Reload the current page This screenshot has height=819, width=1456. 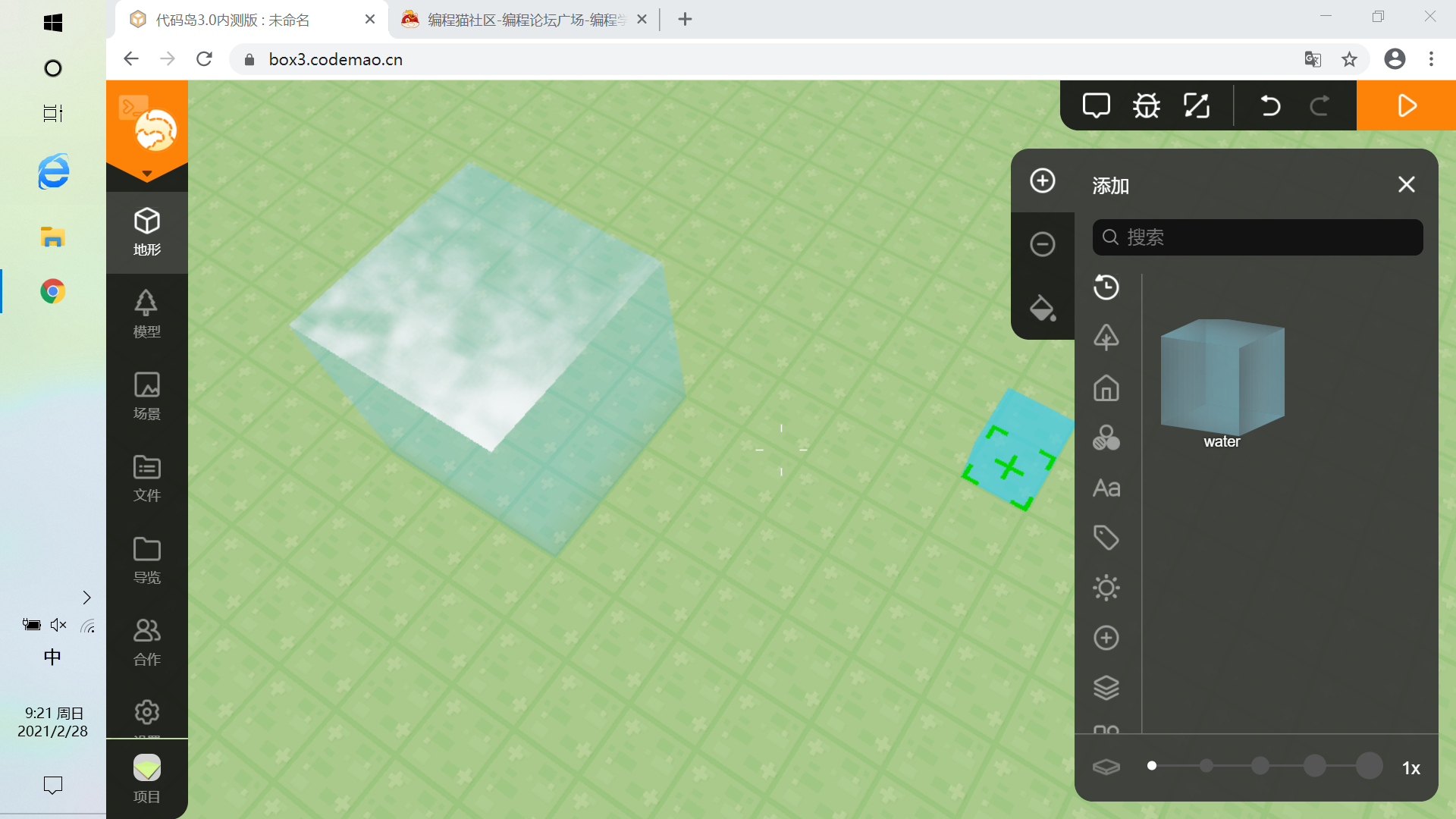pos(204,59)
